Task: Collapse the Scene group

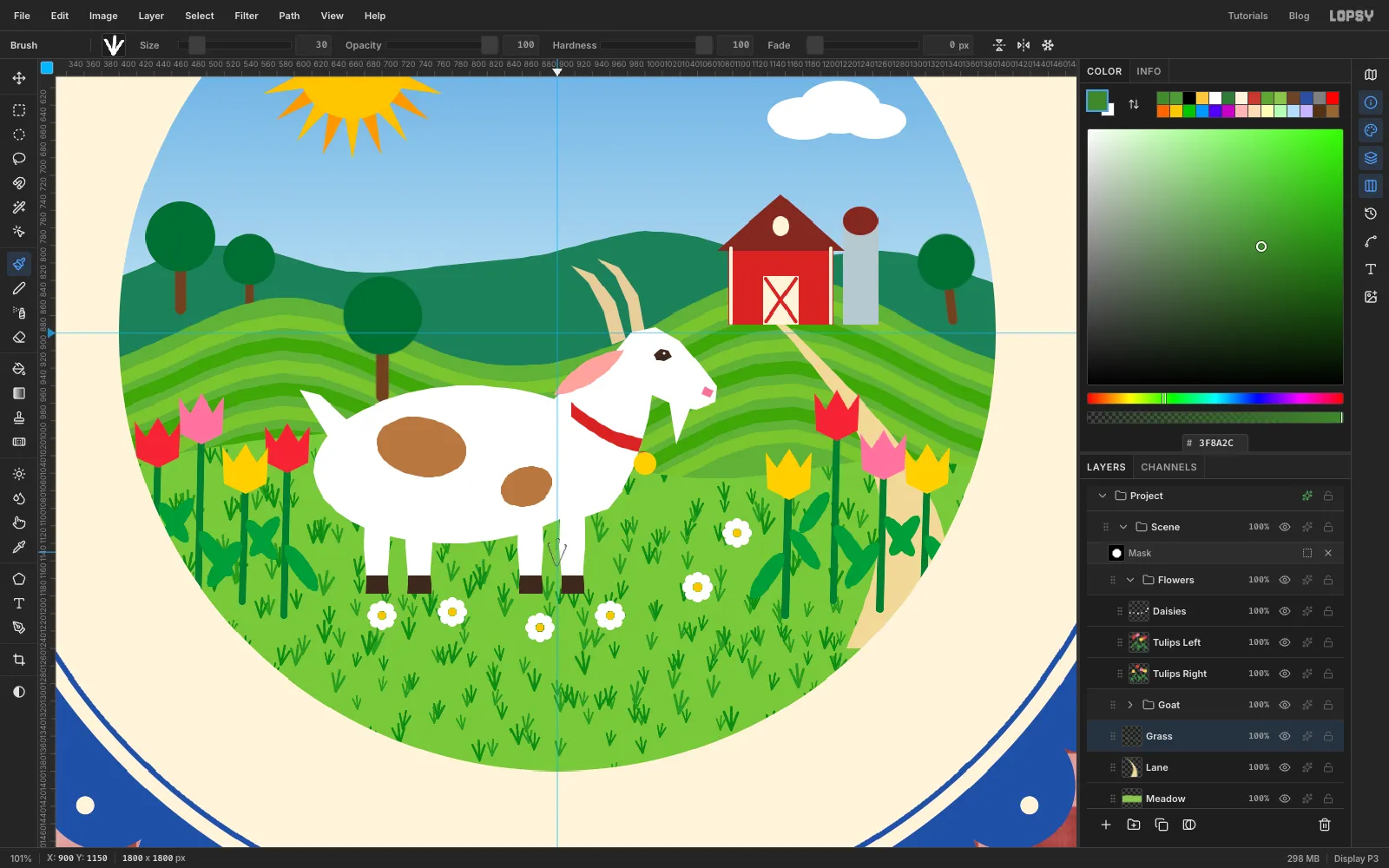Action: point(1123,527)
